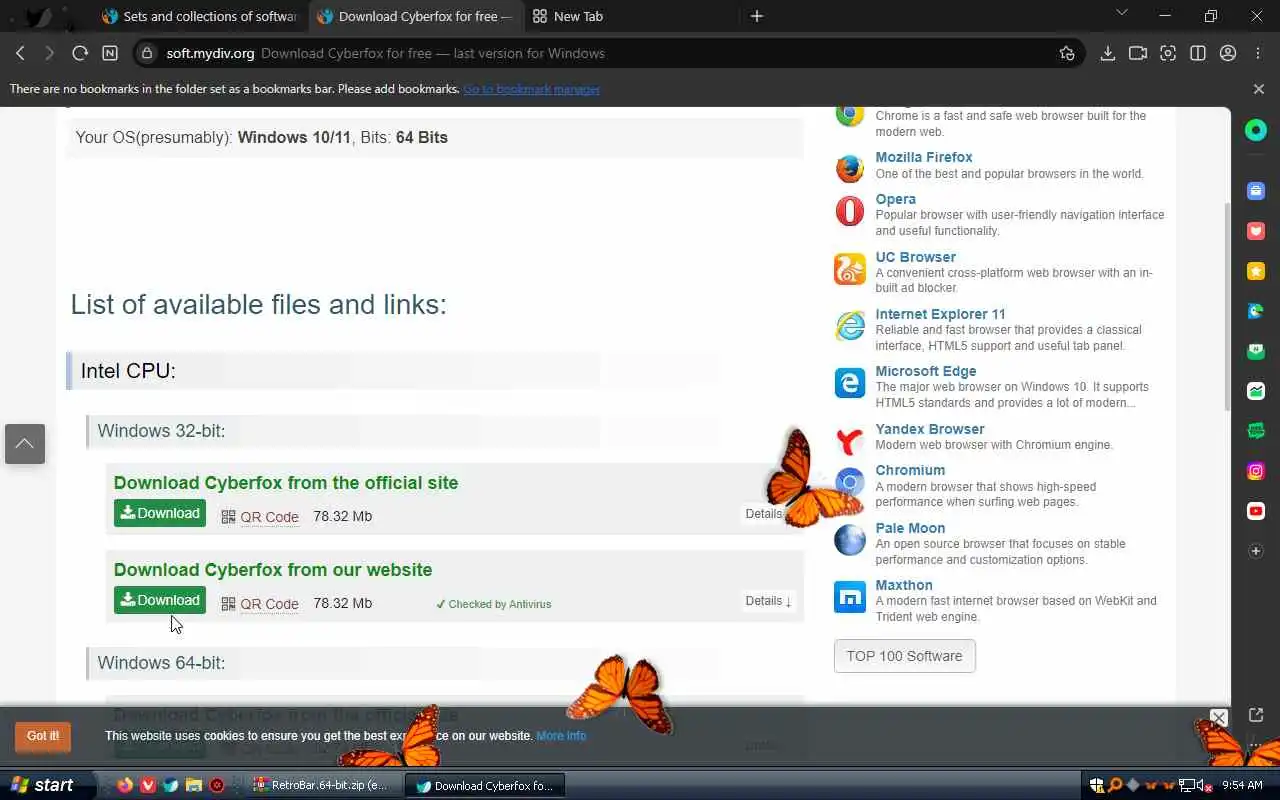1280x800 pixels.
Task: Open the Microsoft Edge link
Action: click(926, 371)
